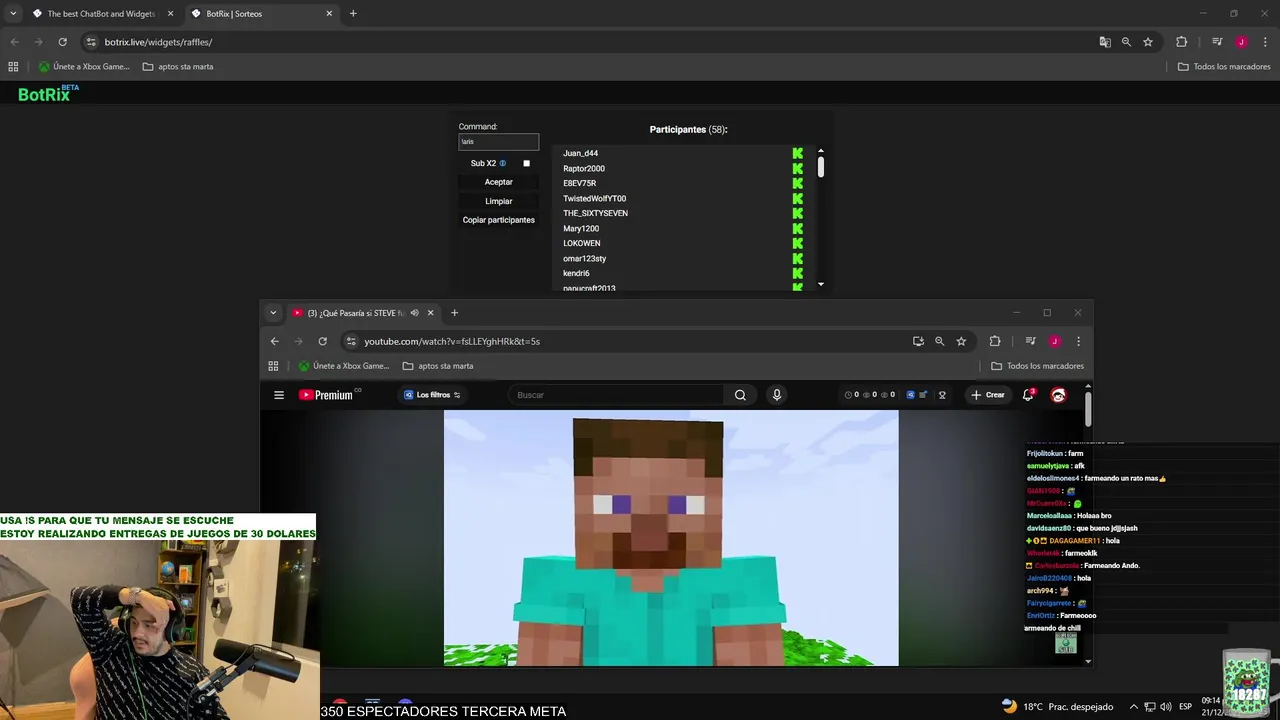
Task: Open a new tab in the YouTube window
Action: point(454,313)
